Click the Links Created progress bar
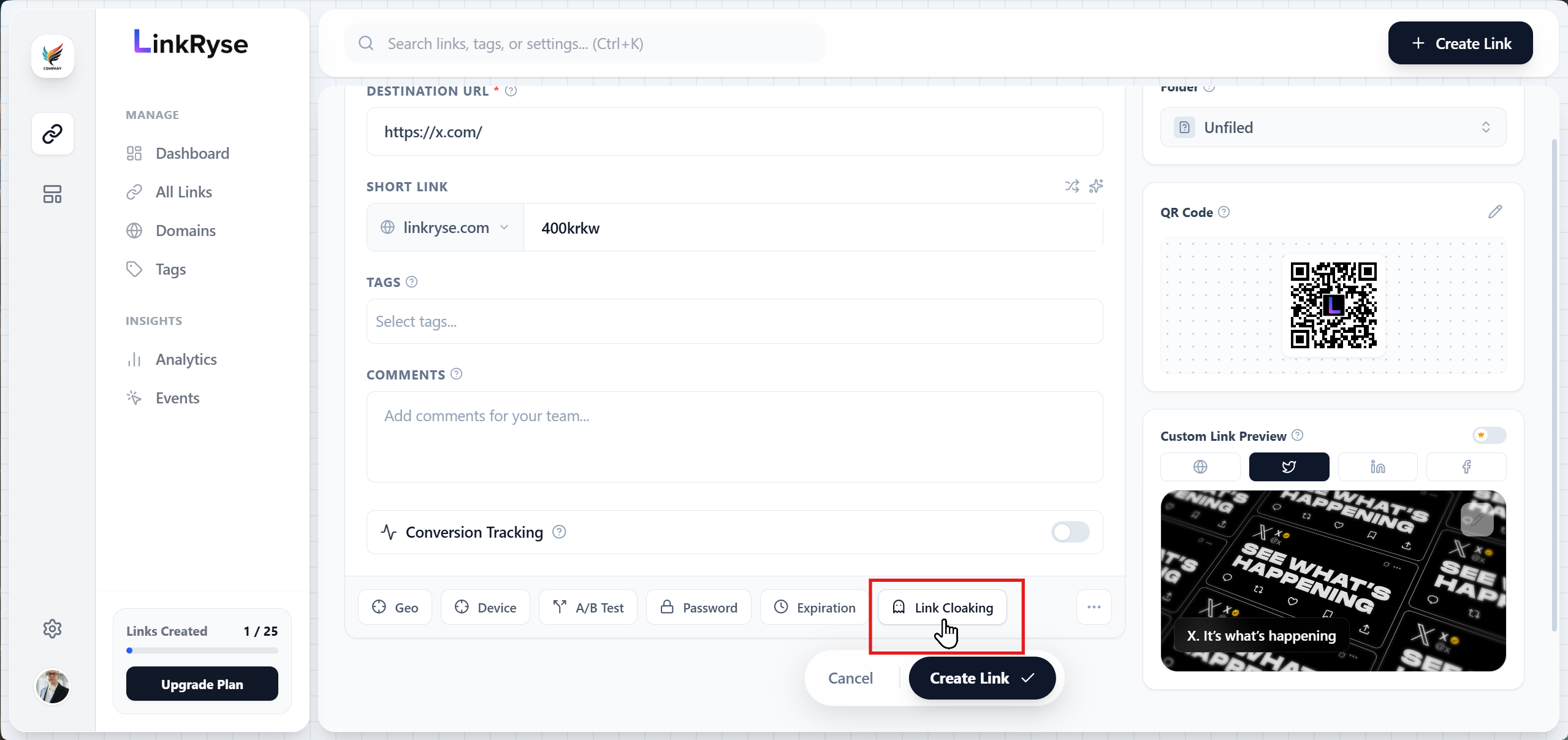Image resolution: width=1568 pixels, height=740 pixels. click(x=202, y=651)
